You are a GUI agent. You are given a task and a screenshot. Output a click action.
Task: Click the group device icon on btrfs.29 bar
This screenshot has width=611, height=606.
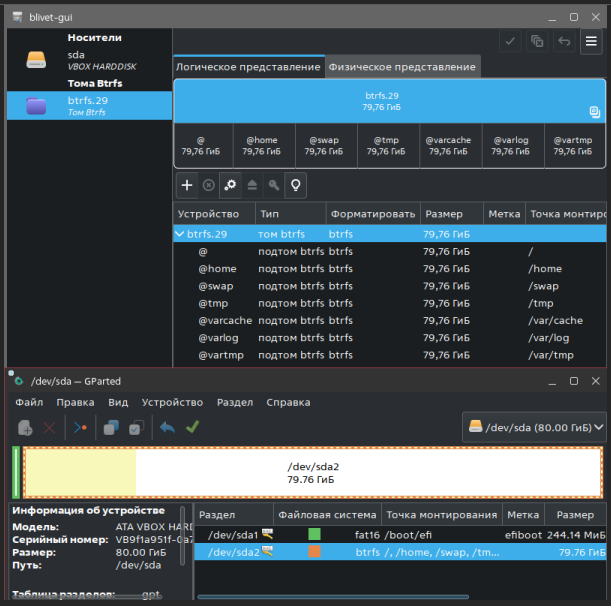tap(594, 112)
